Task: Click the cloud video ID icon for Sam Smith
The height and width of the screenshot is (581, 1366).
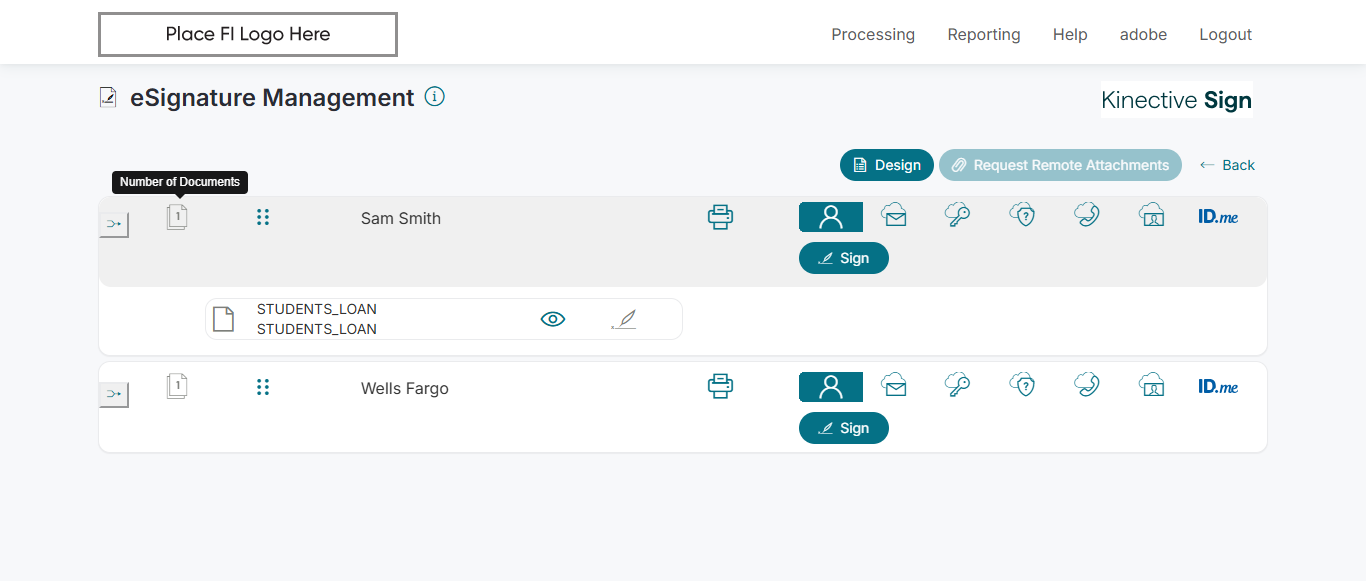Action: tap(1152, 215)
